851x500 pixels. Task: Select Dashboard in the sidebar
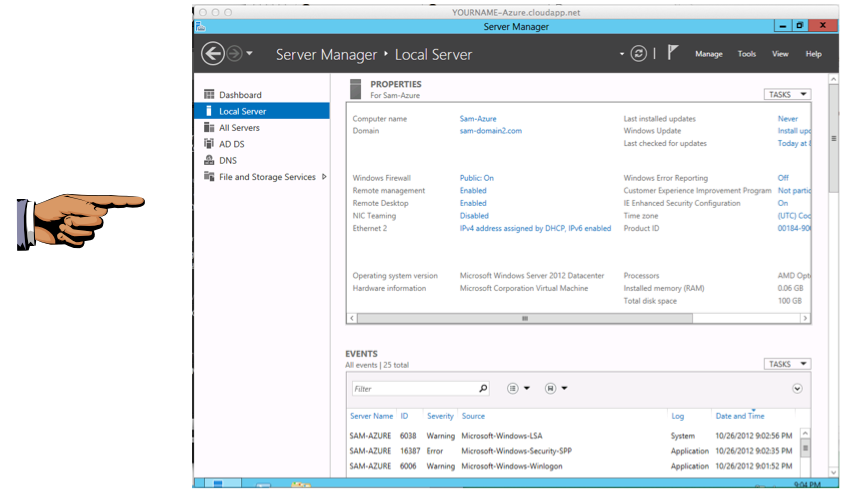(x=240, y=95)
